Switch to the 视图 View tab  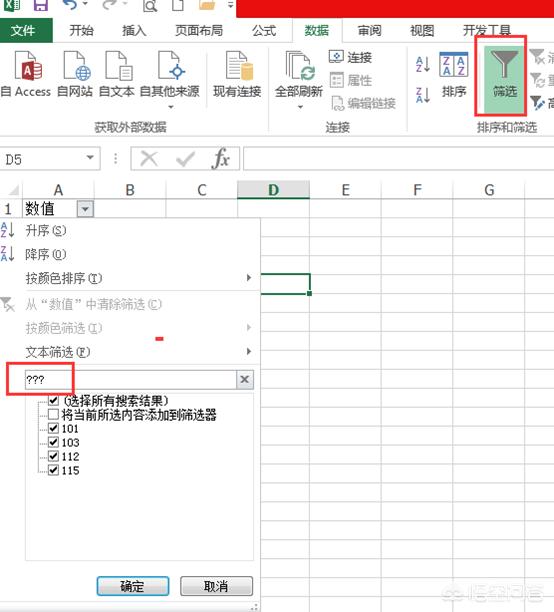point(422,30)
